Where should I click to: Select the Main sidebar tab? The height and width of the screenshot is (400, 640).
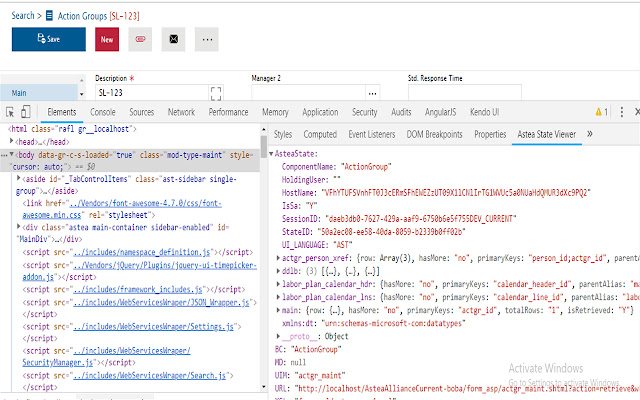[39, 93]
